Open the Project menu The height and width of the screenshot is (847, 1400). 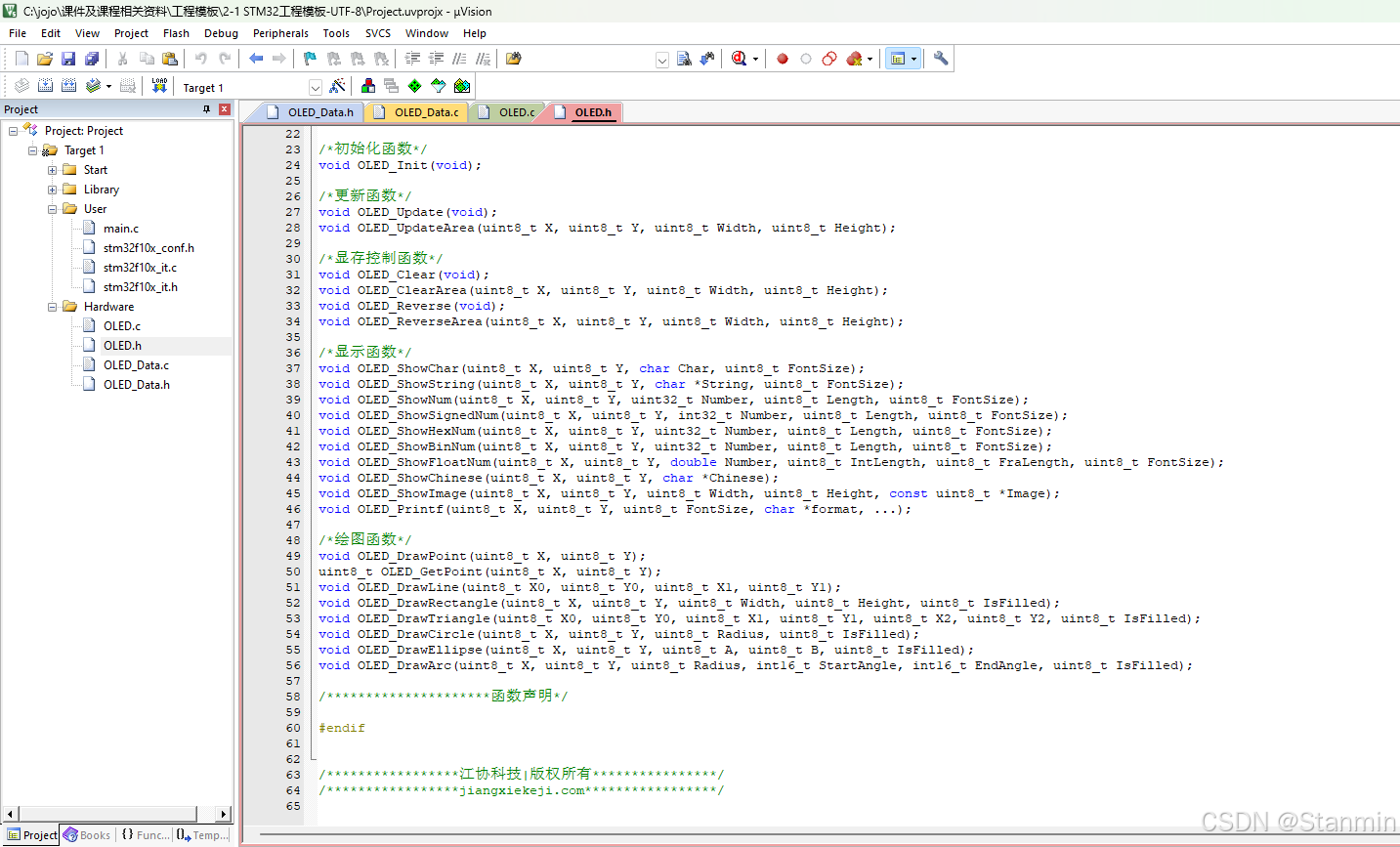(131, 33)
